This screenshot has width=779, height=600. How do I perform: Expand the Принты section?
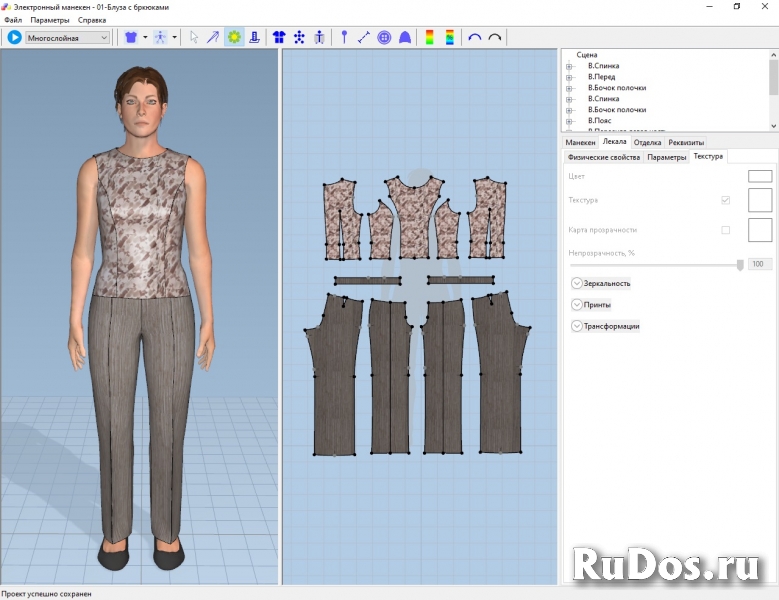[x=576, y=305]
